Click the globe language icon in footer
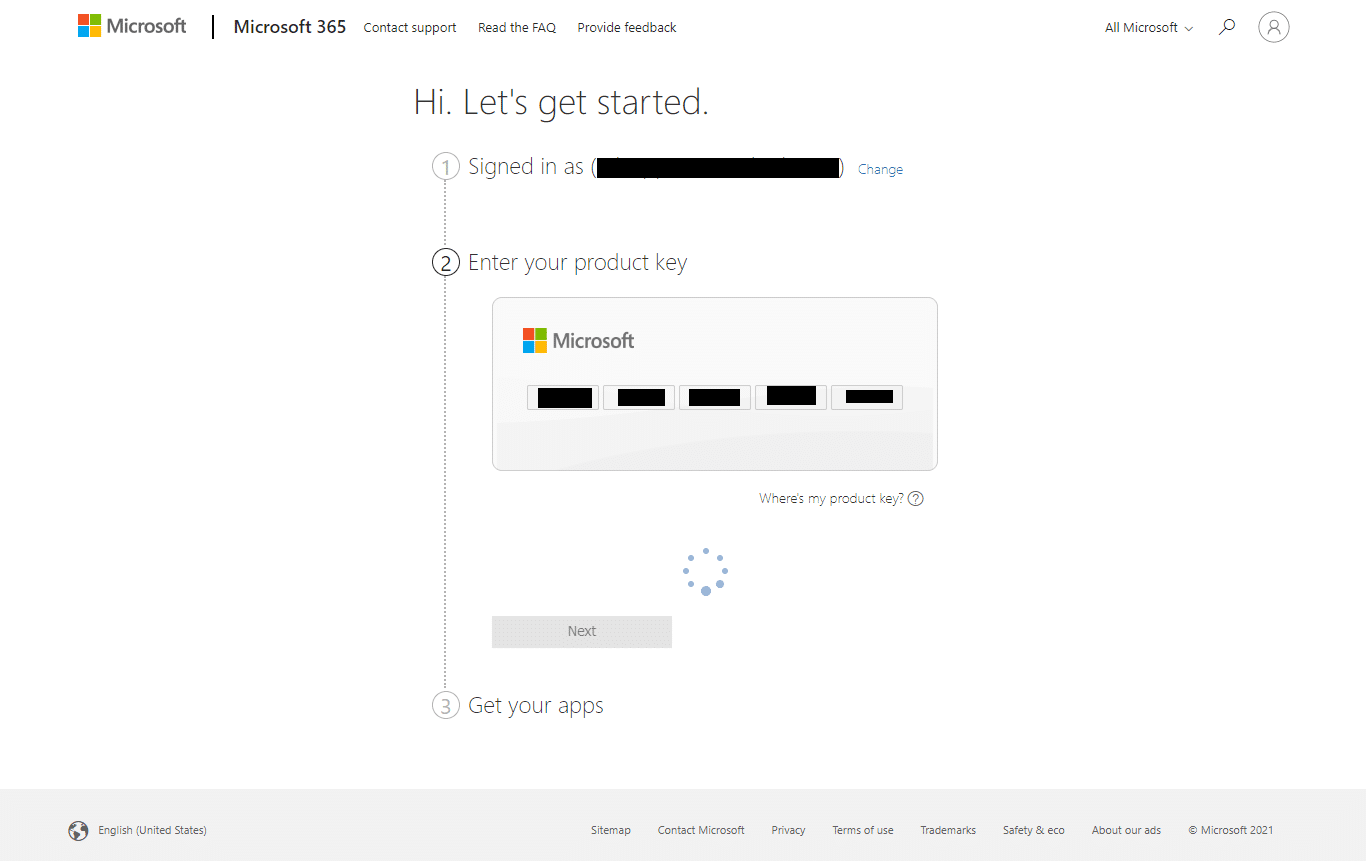Screen dimensions: 1366x861 click(x=78, y=830)
